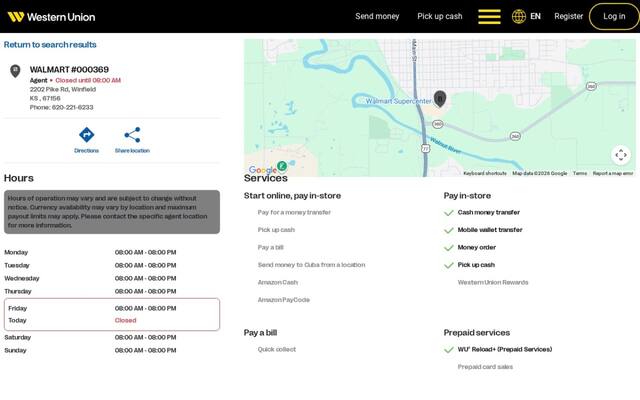Click Send money to Cuba from a location
This screenshot has width=640, height=400.
click(311, 265)
